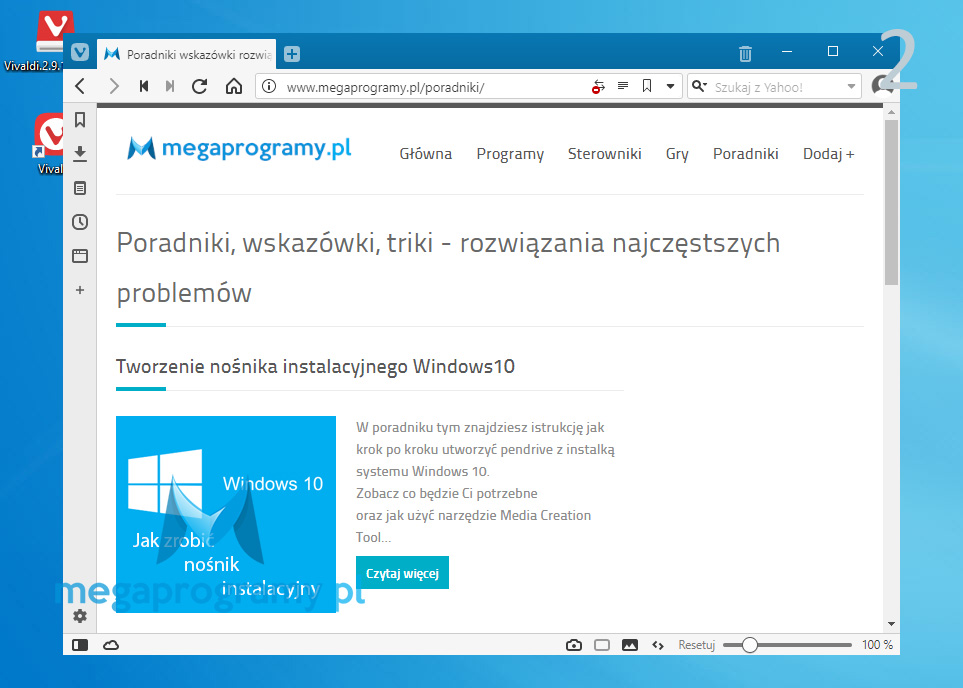This screenshot has width=963, height=688.
Task: Minimize the Vivaldi browser window
Action: [x=787, y=52]
